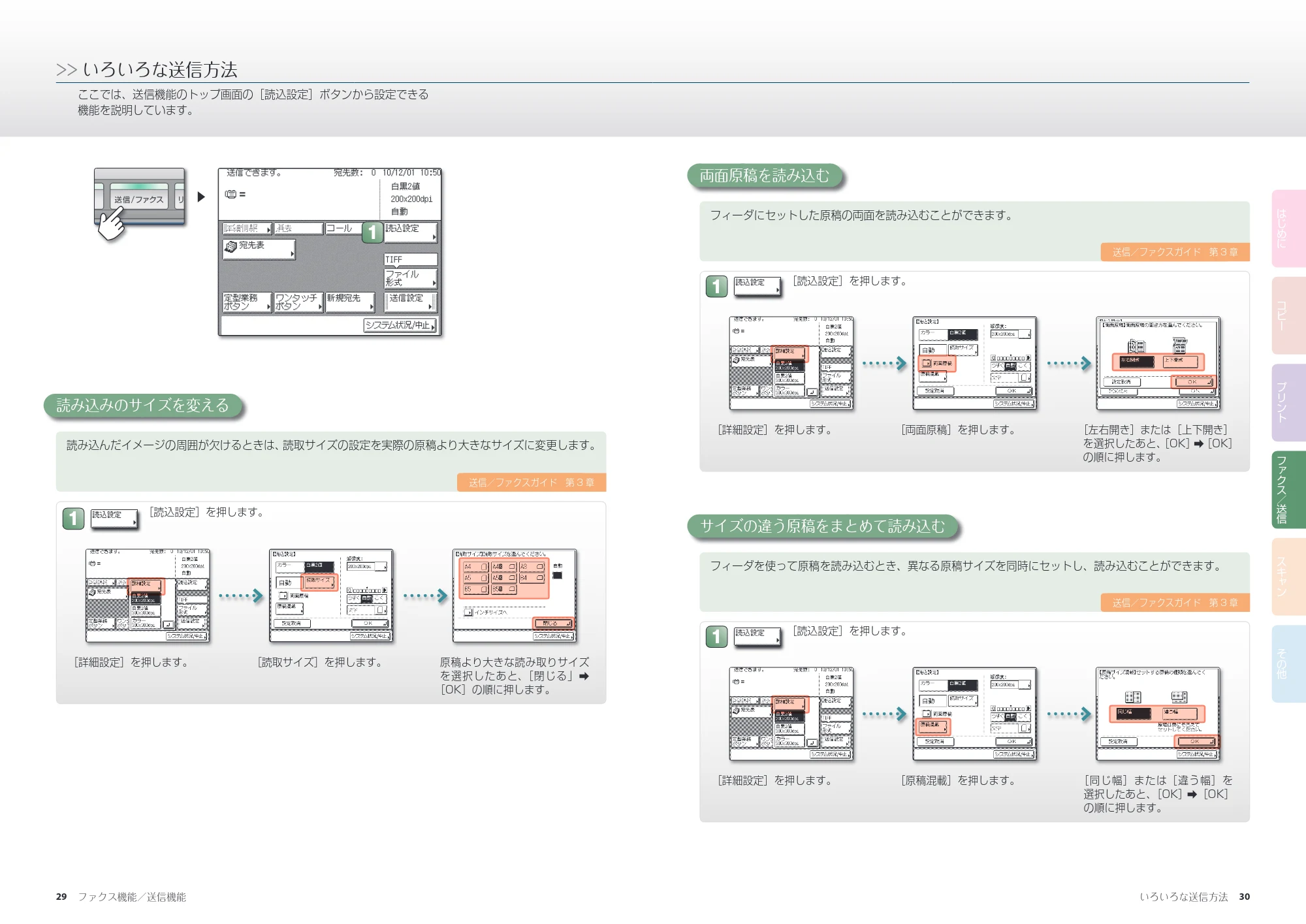Image resolution: width=1306 pixels, height=924 pixels.
Task: Tap システム状況/中止 on the main send screen
Action: tap(400, 325)
